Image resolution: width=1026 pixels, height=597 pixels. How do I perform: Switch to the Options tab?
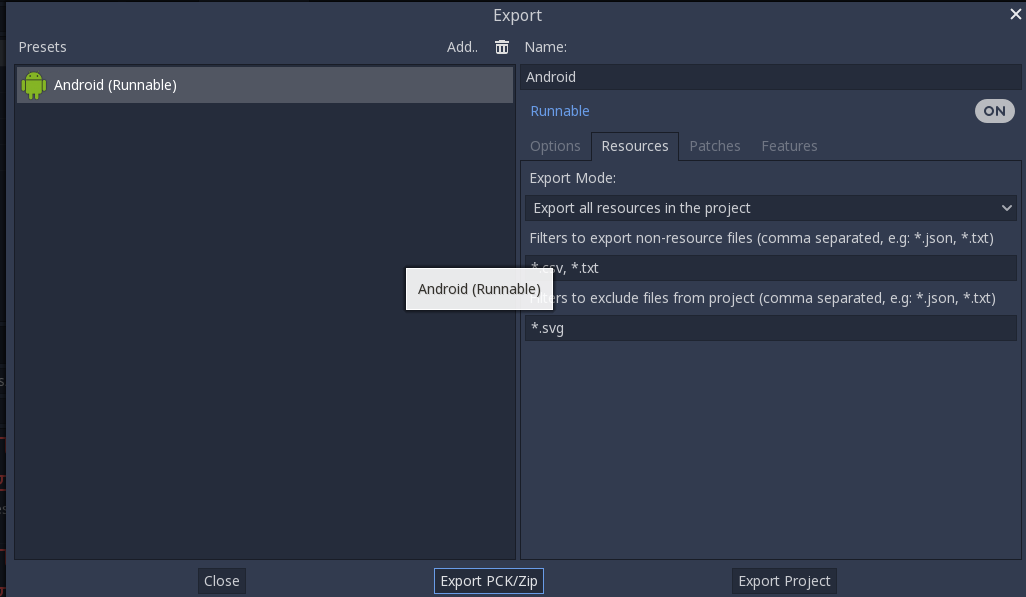pos(555,146)
